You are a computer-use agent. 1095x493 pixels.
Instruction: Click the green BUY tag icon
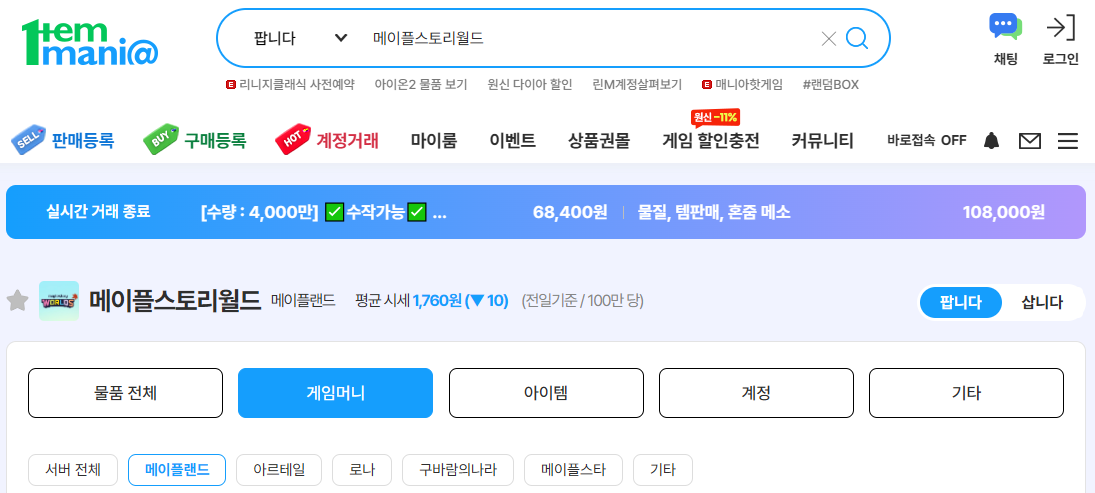click(x=161, y=141)
